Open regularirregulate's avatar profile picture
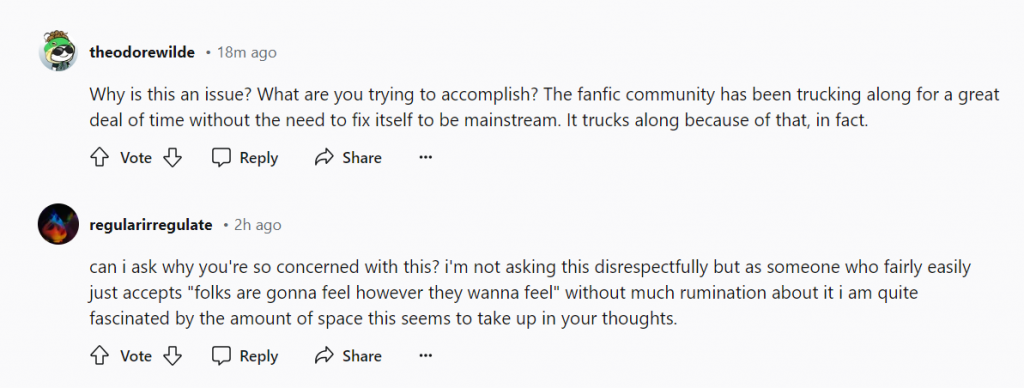 pos(58,224)
